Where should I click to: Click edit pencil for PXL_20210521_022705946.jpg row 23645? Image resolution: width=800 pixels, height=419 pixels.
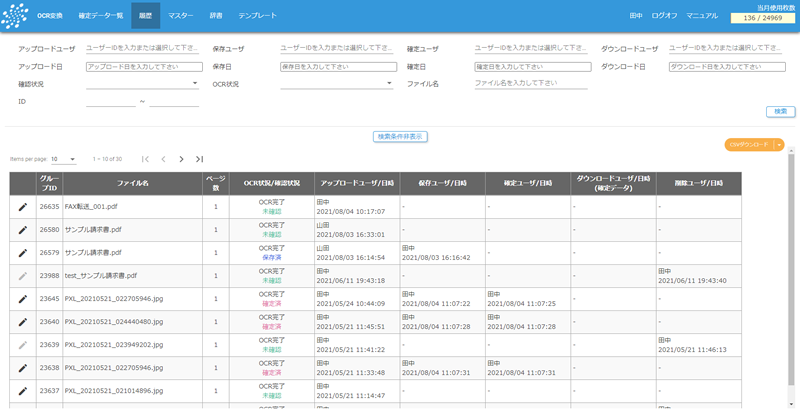click(x=23, y=298)
